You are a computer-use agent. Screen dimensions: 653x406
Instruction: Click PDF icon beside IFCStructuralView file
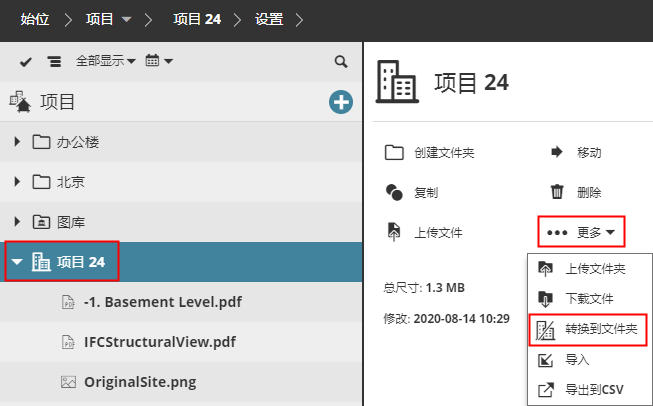coord(68,342)
